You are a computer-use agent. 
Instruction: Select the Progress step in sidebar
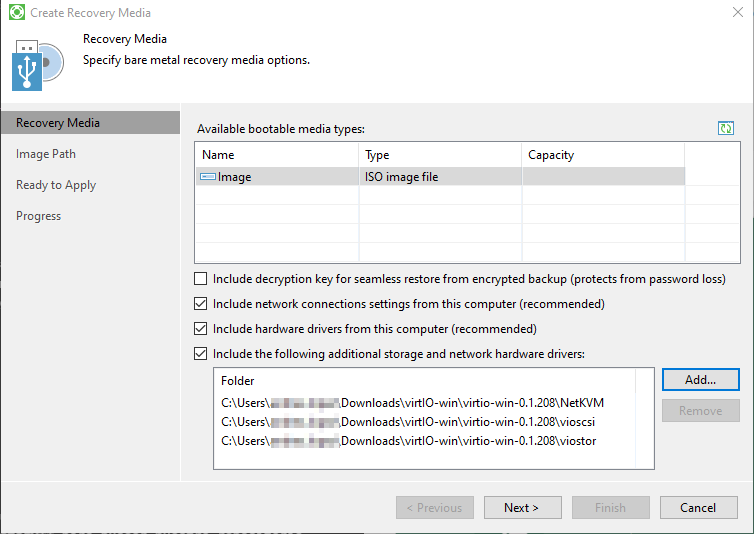click(39, 216)
